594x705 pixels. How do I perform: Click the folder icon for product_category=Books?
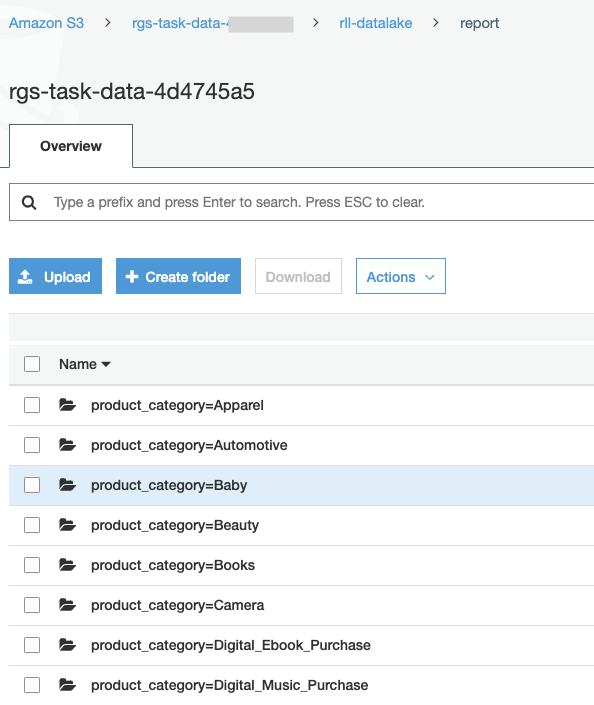point(67,565)
